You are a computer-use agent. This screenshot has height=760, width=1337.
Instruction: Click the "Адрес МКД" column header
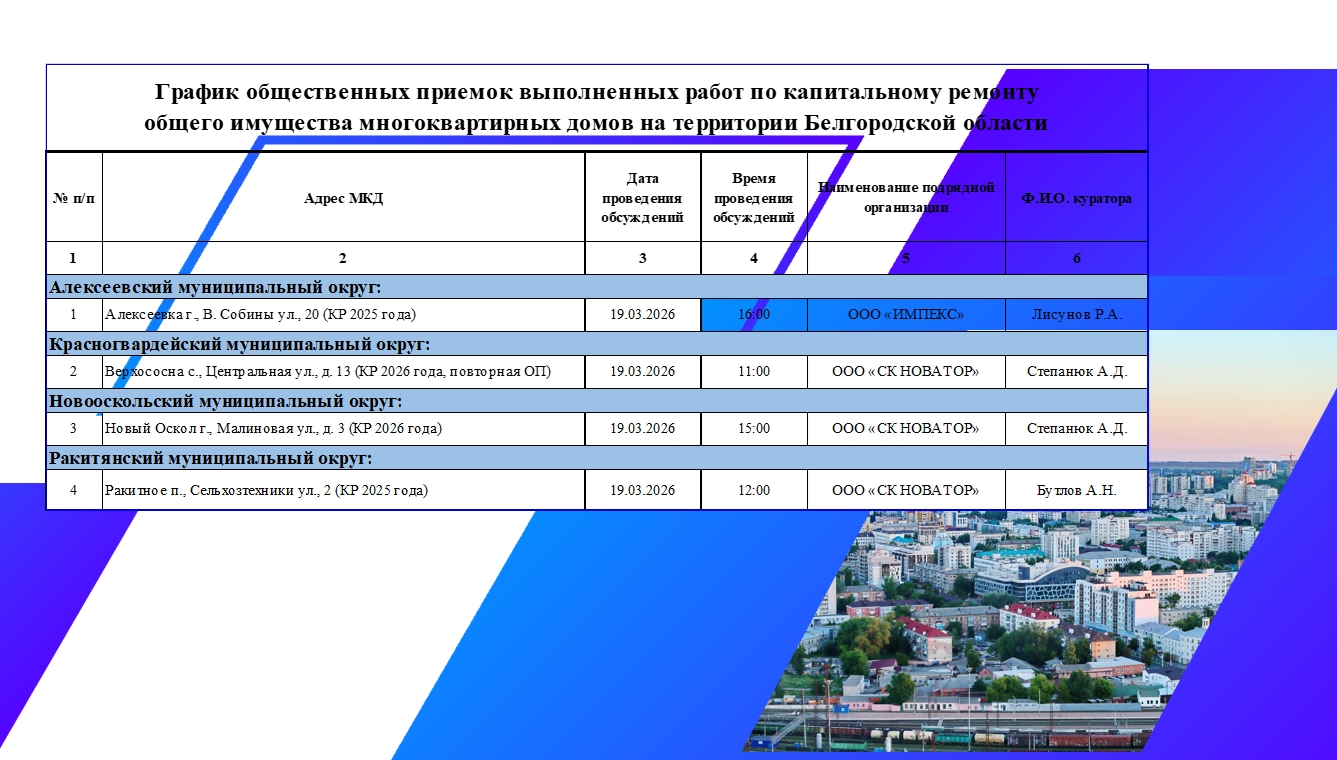click(343, 198)
